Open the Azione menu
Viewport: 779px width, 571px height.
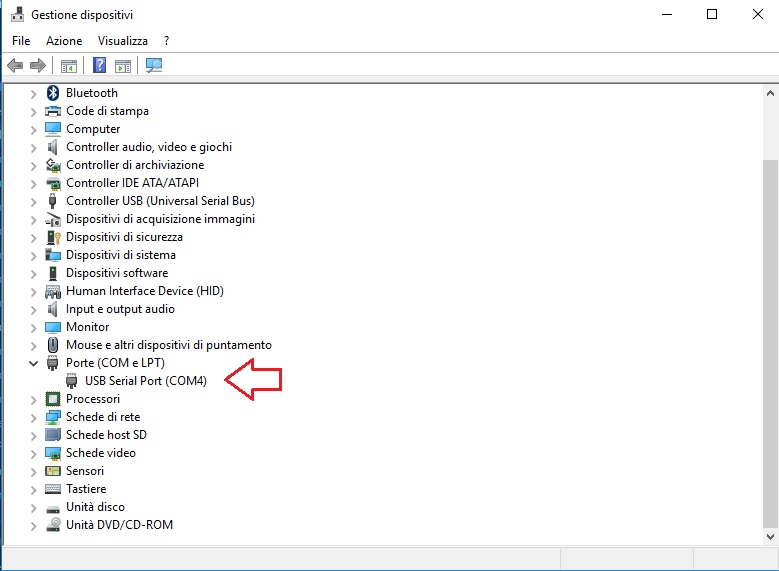[x=64, y=41]
